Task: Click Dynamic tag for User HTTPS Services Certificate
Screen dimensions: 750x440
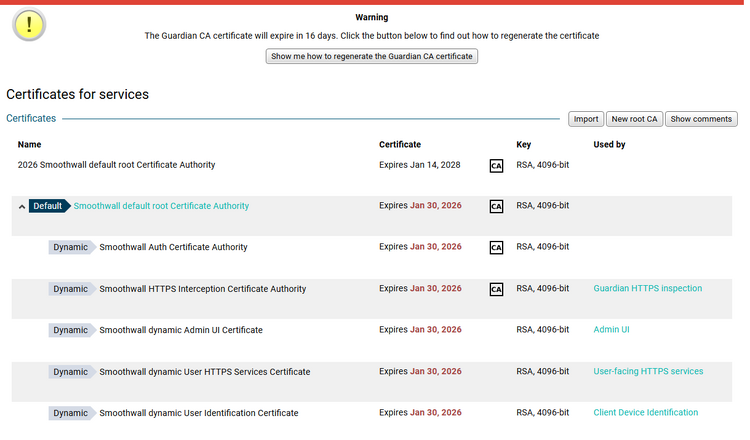Action: point(72,372)
